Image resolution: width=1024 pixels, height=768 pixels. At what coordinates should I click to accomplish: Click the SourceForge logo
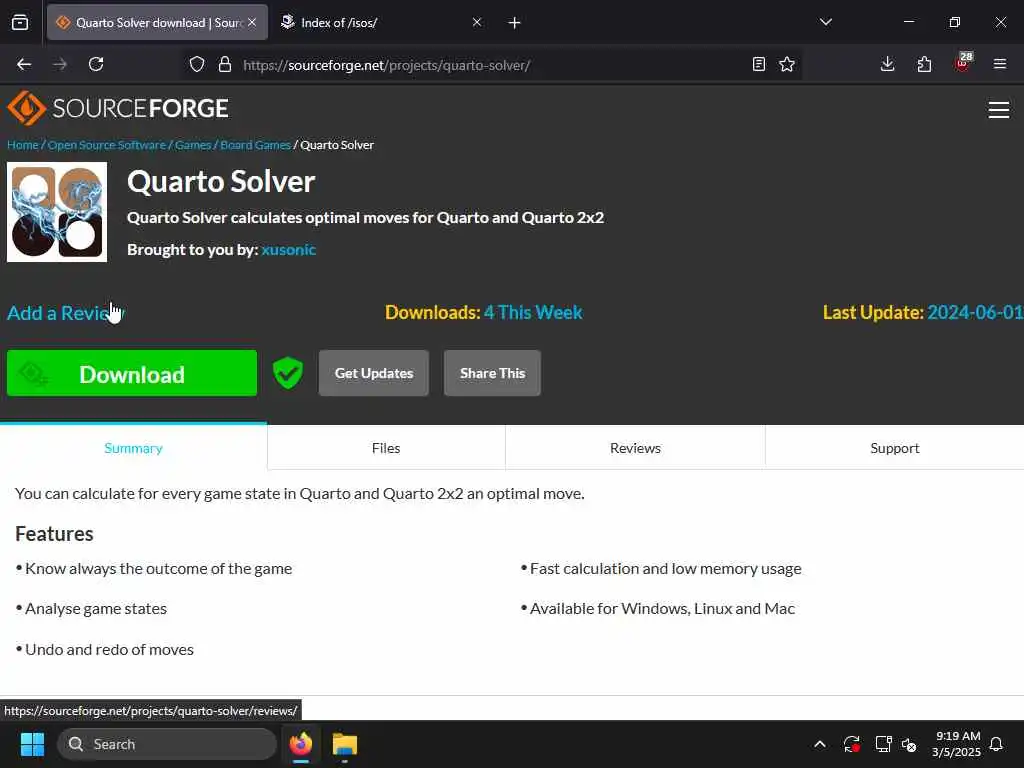coord(118,108)
